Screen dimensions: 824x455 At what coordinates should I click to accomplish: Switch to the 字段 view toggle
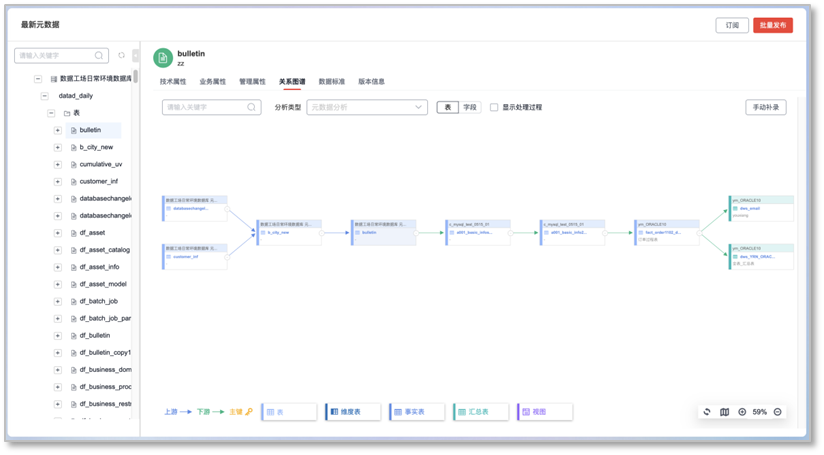(x=469, y=107)
